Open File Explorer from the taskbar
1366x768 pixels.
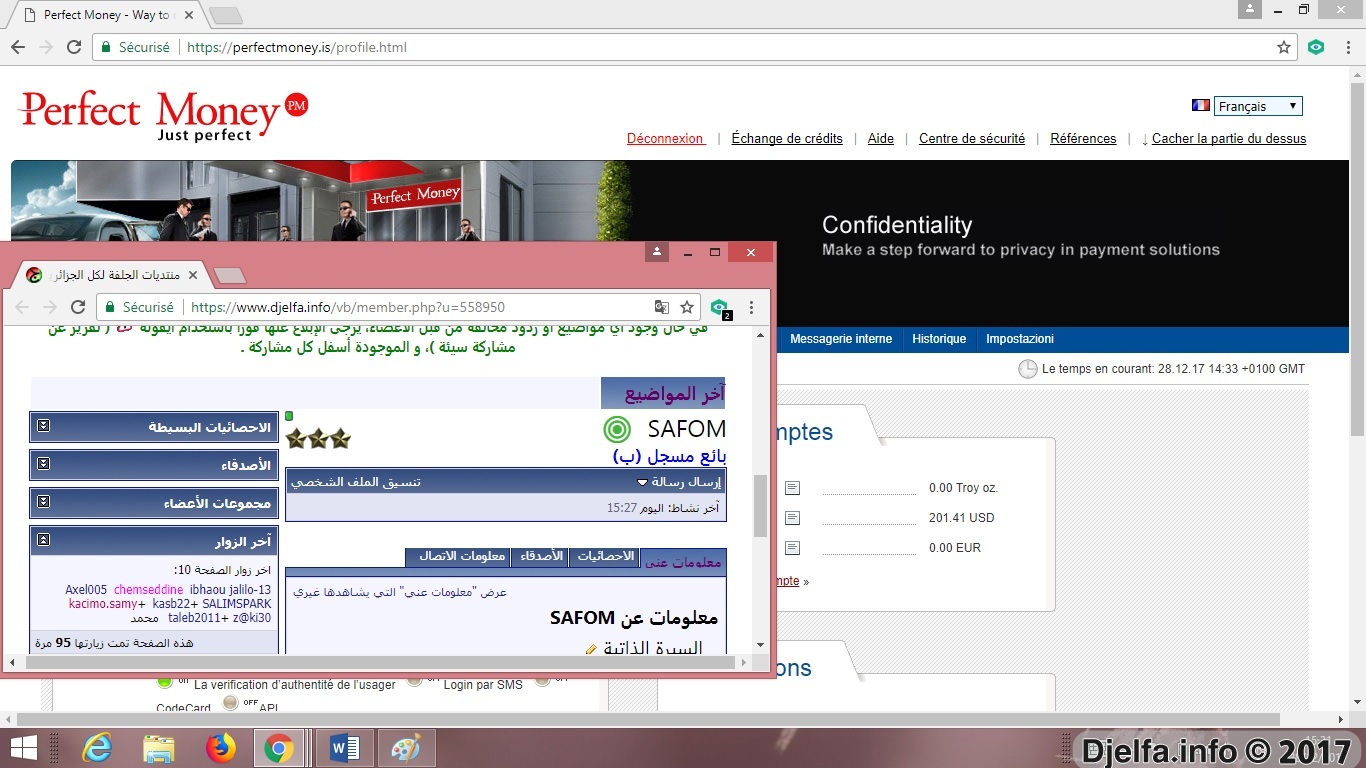[x=159, y=748]
